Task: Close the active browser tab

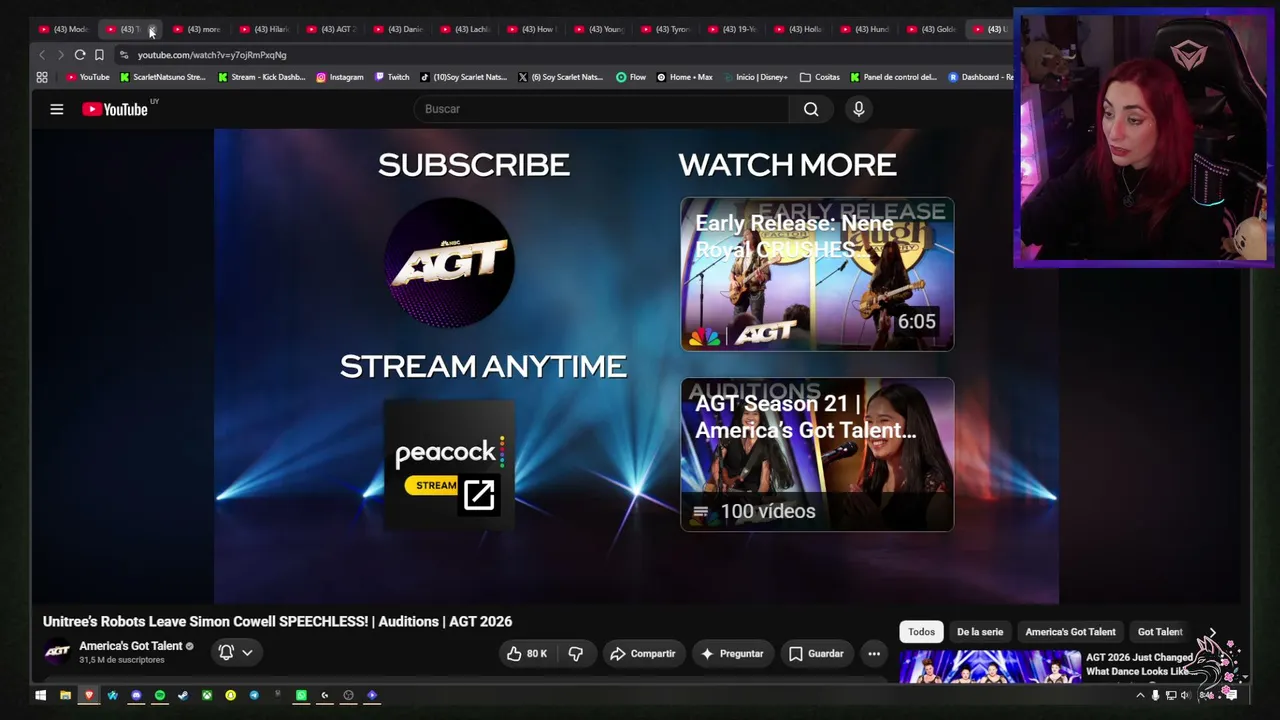Action: [x=152, y=30]
